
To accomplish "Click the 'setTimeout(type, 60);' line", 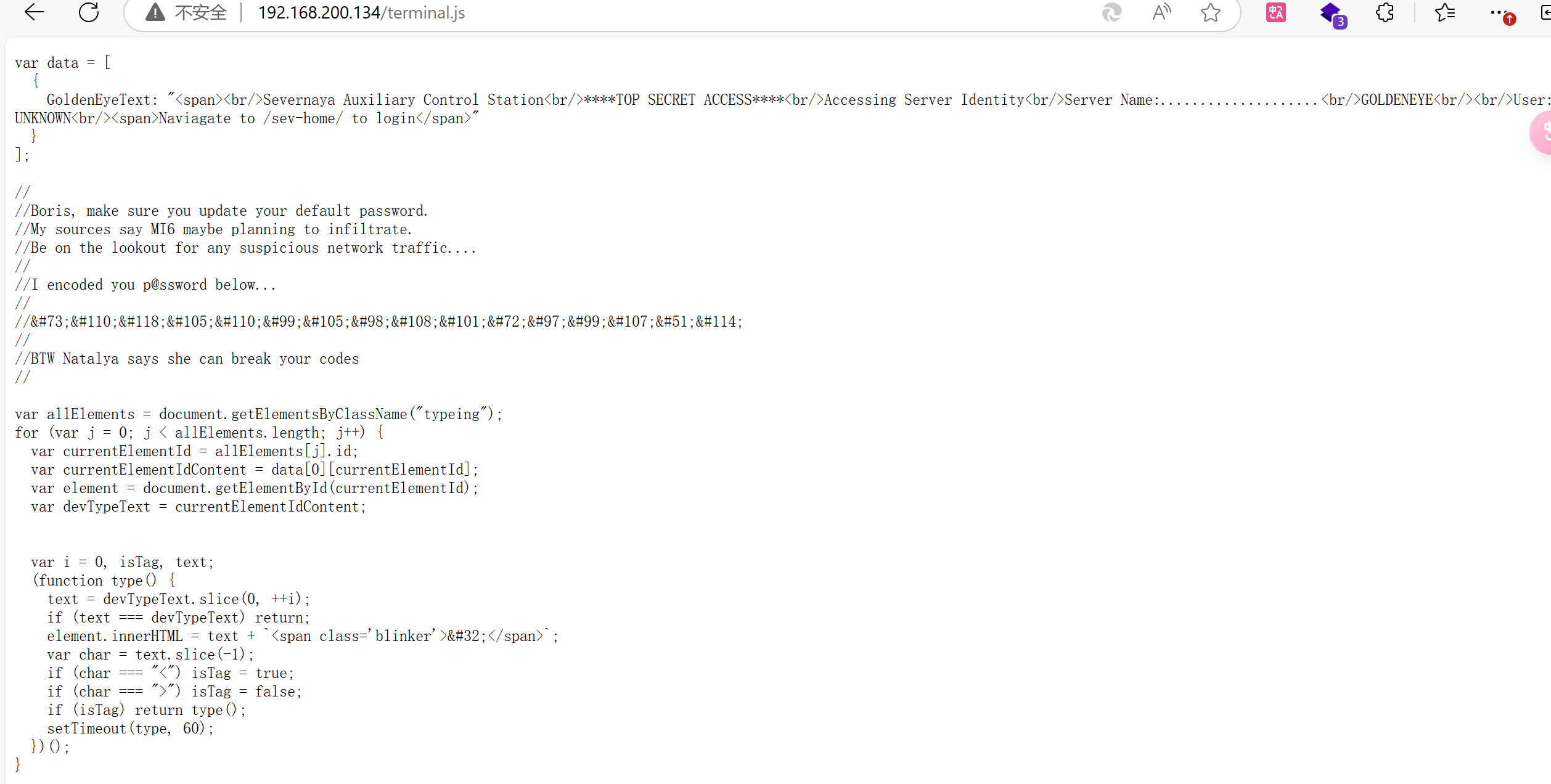I will click(x=130, y=729).
